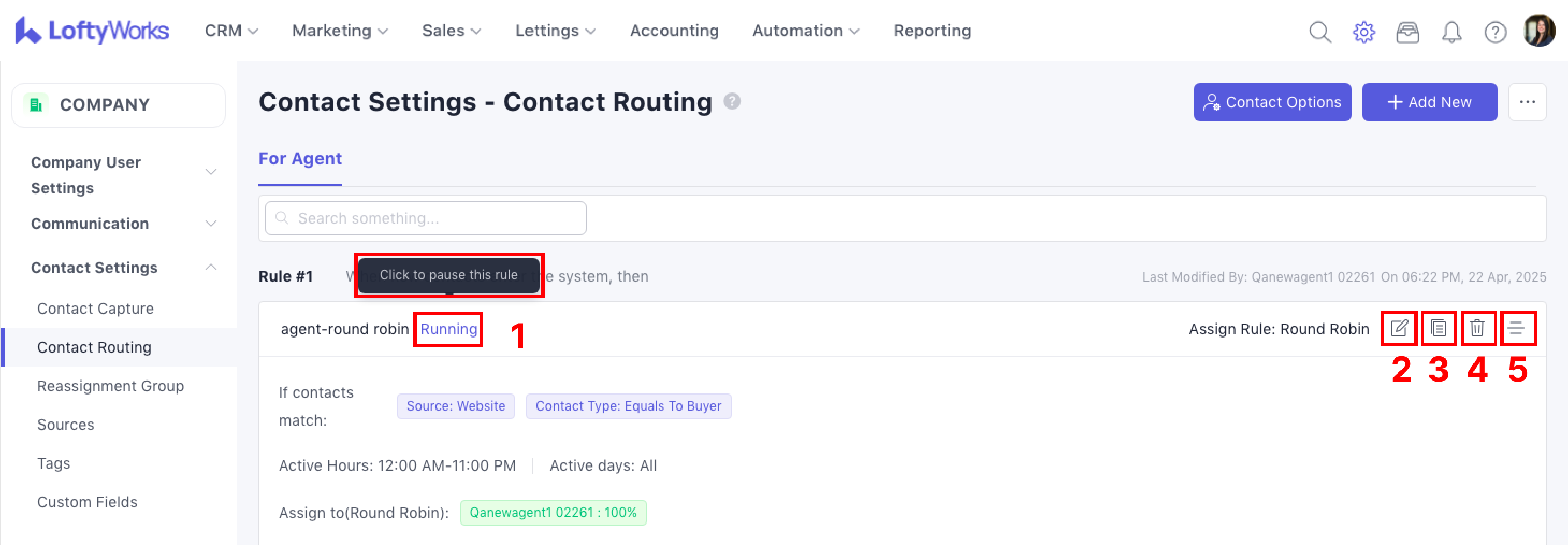The height and width of the screenshot is (545, 1568).
Task: Pause rule by clicking Running status
Action: coord(448,329)
